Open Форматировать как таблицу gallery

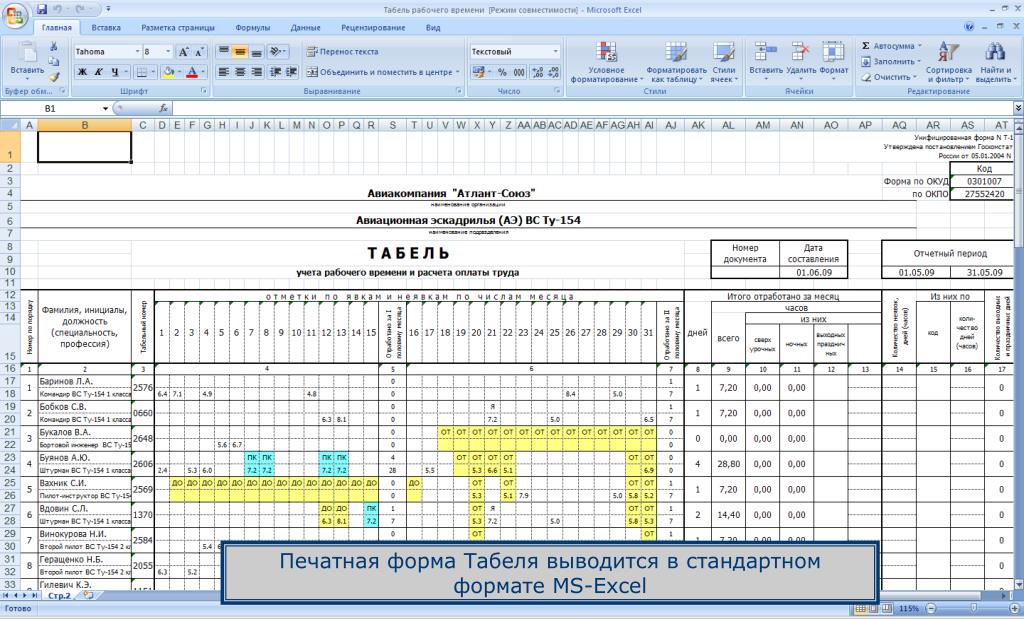[676, 62]
